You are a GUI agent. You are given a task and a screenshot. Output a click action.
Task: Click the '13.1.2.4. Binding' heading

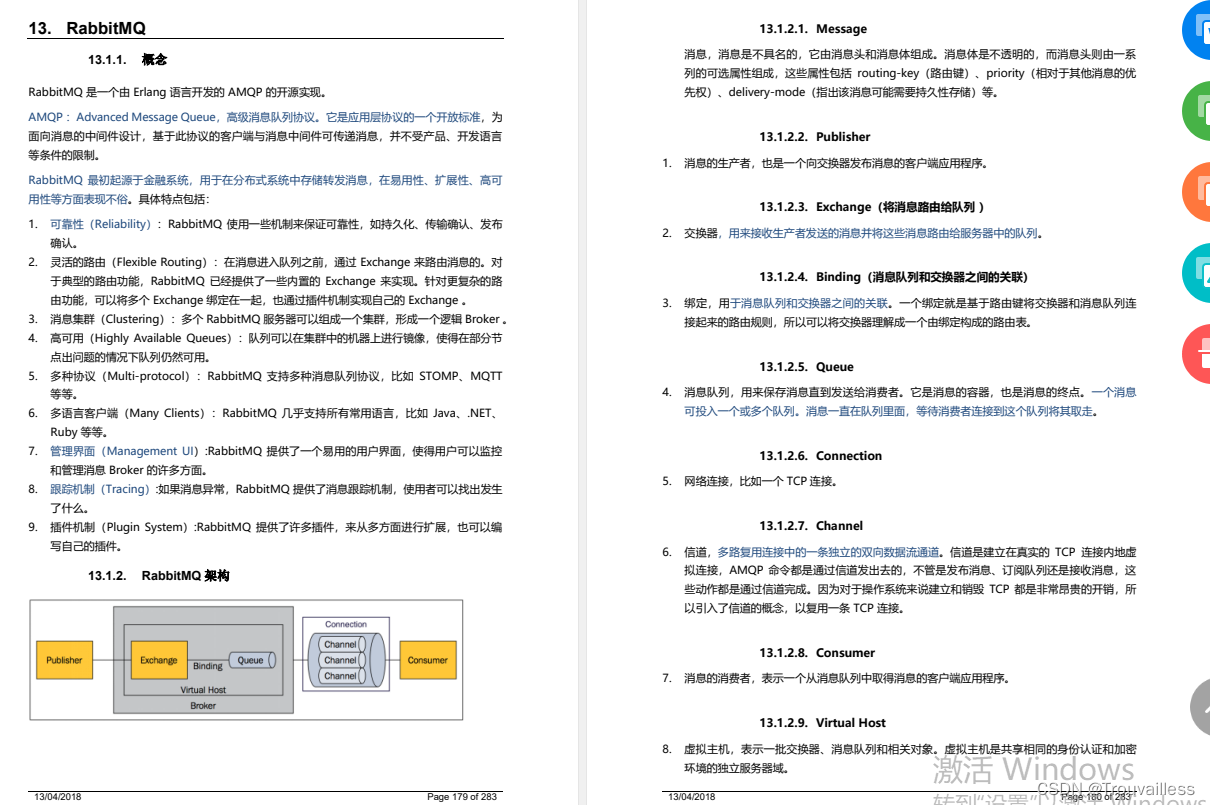pyautogui.click(x=894, y=277)
